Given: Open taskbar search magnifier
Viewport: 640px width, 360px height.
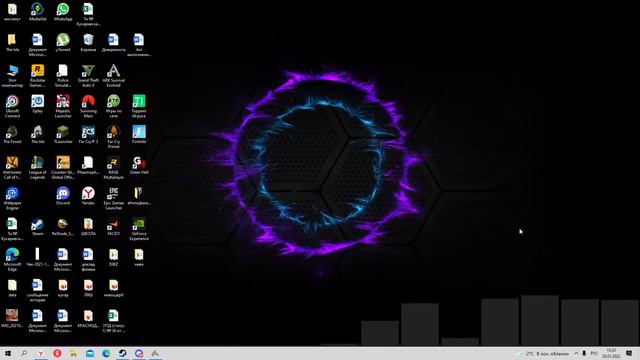Looking at the screenshot, I should 24,353.
